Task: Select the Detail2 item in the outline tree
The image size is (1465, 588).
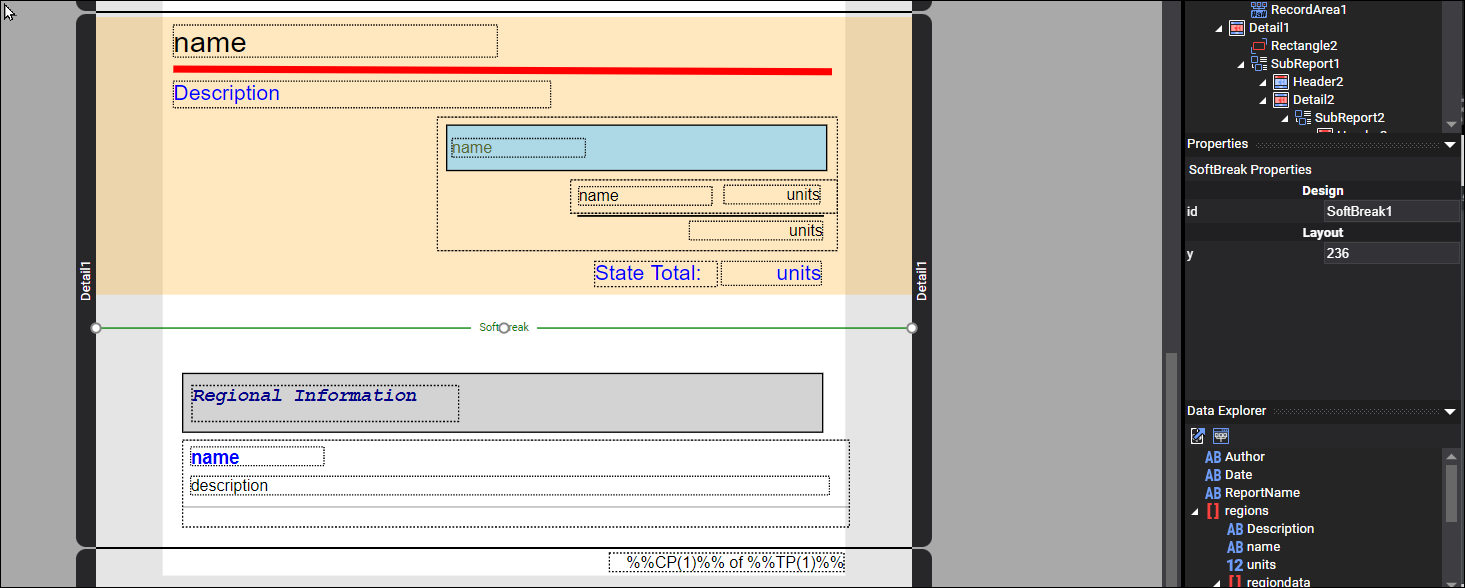Action: 1313,100
